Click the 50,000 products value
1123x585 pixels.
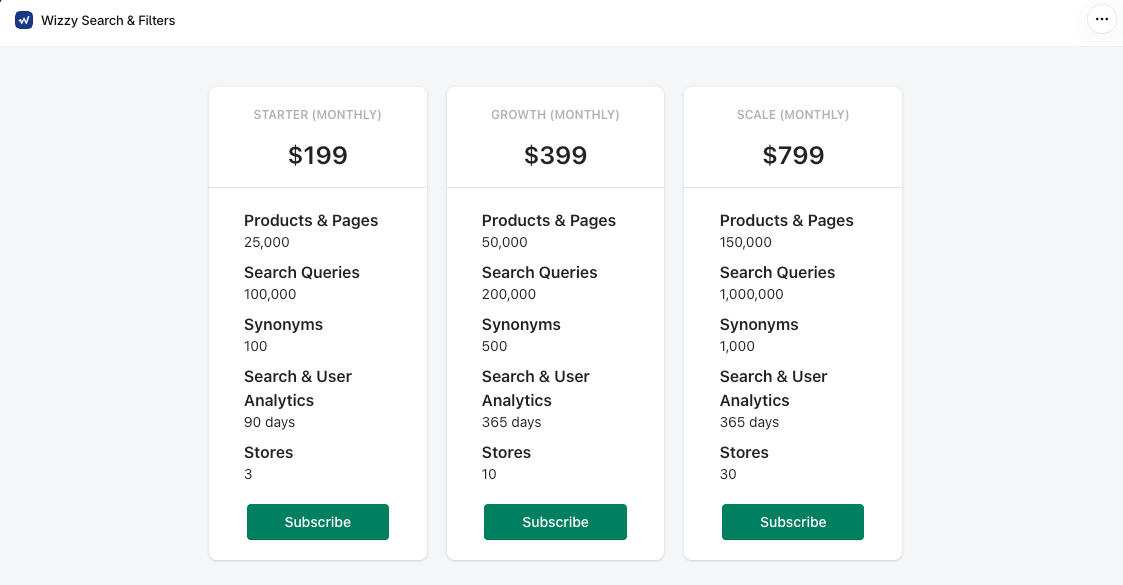click(x=504, y=242)
